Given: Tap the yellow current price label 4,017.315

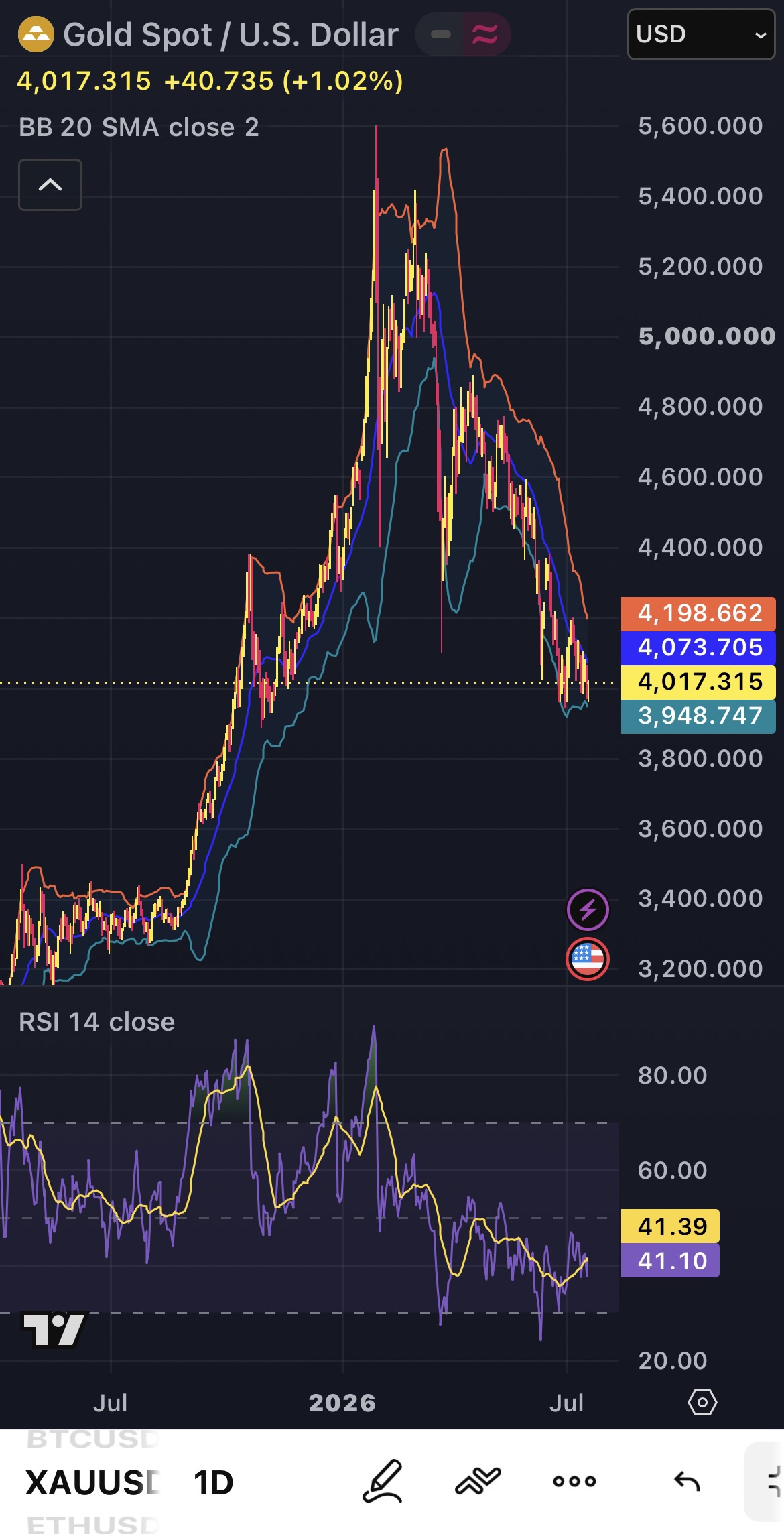Looking at the screenshot, I should (698, 682).
